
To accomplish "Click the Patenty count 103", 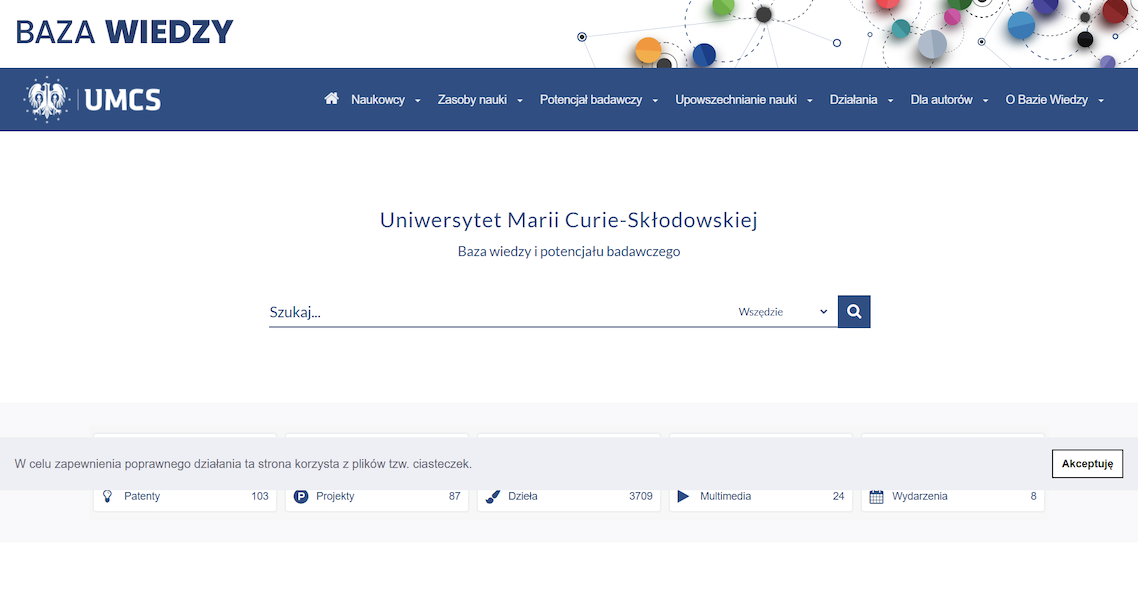I will 260,496.
